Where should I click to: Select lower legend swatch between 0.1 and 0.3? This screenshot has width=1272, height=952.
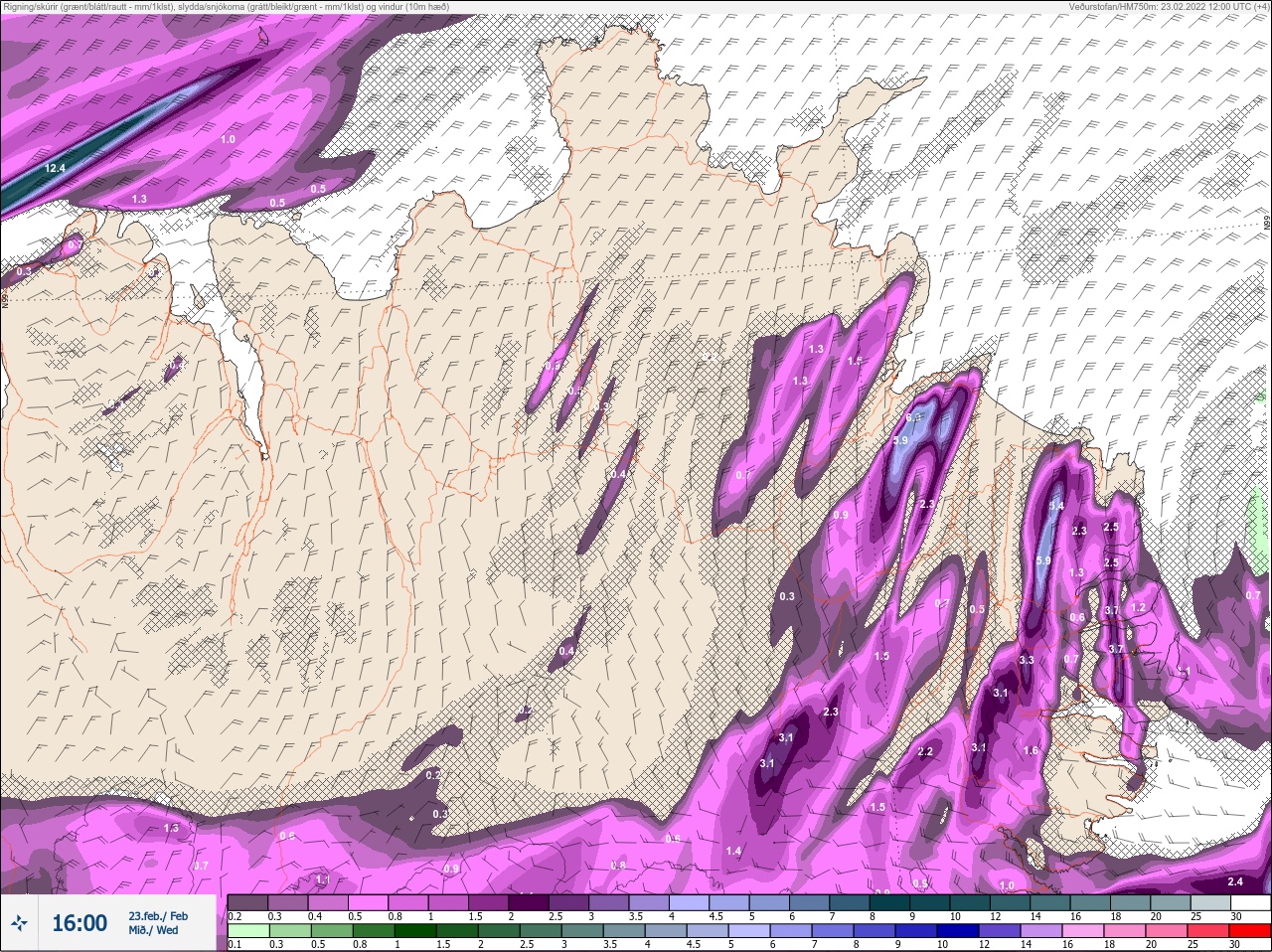click(248, 931)
